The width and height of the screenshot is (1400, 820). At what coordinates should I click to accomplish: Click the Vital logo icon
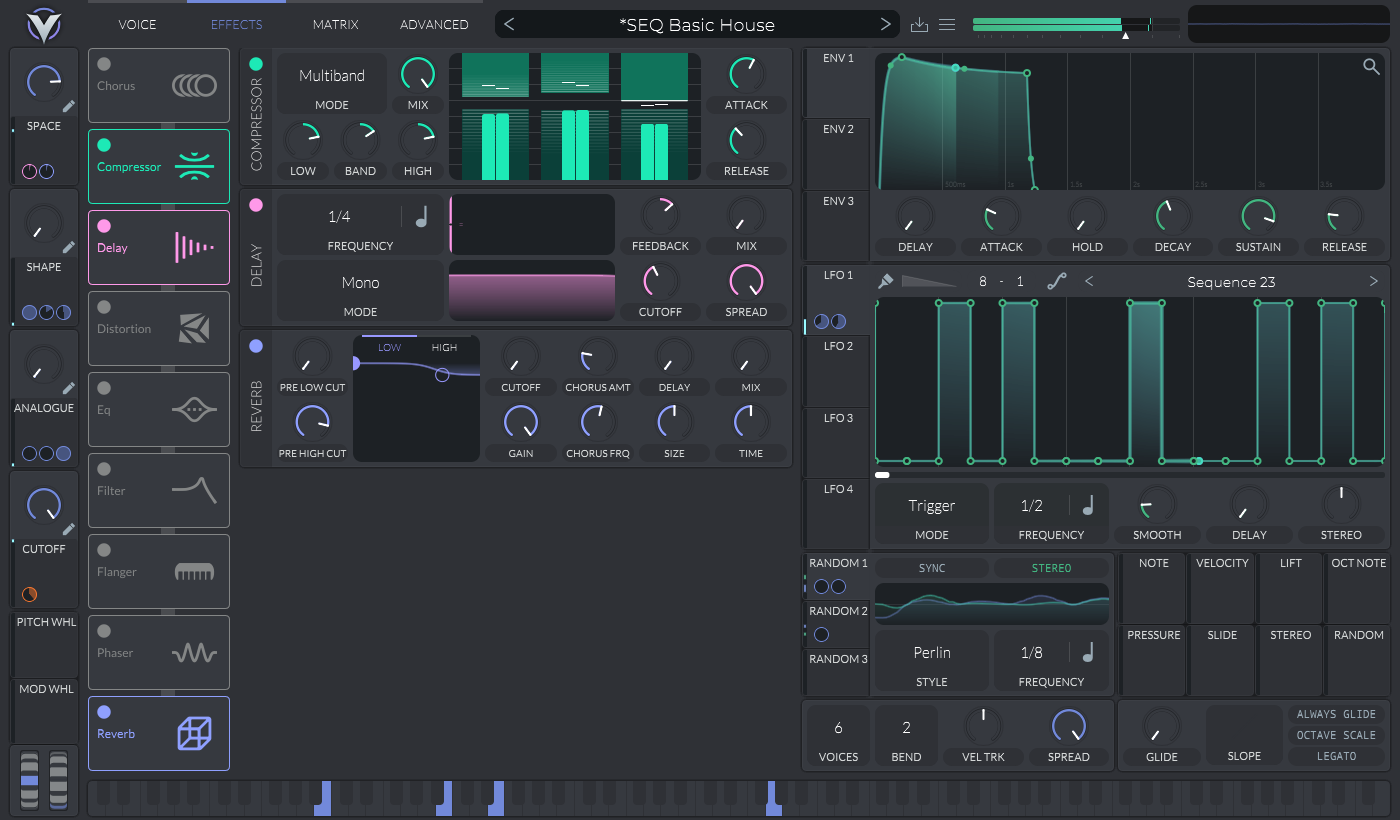tap(43, 24)
